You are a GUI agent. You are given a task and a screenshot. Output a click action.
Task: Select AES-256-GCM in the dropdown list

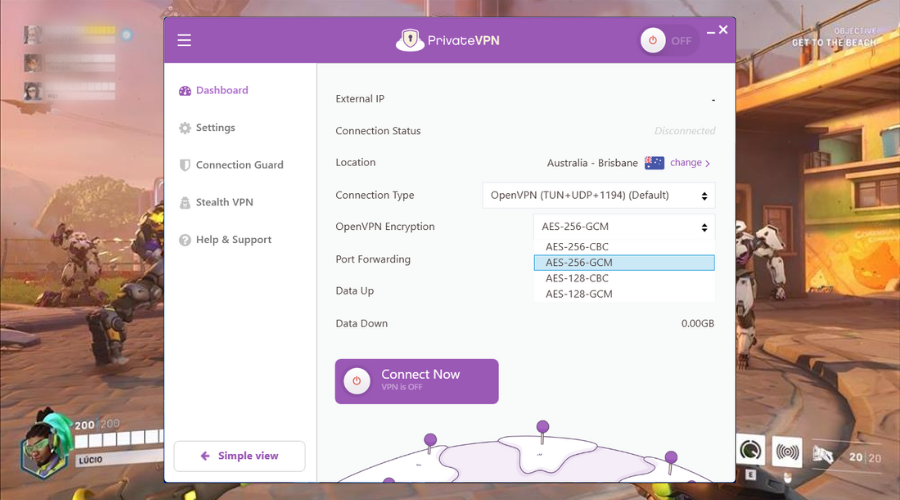(x=624, y=262)
